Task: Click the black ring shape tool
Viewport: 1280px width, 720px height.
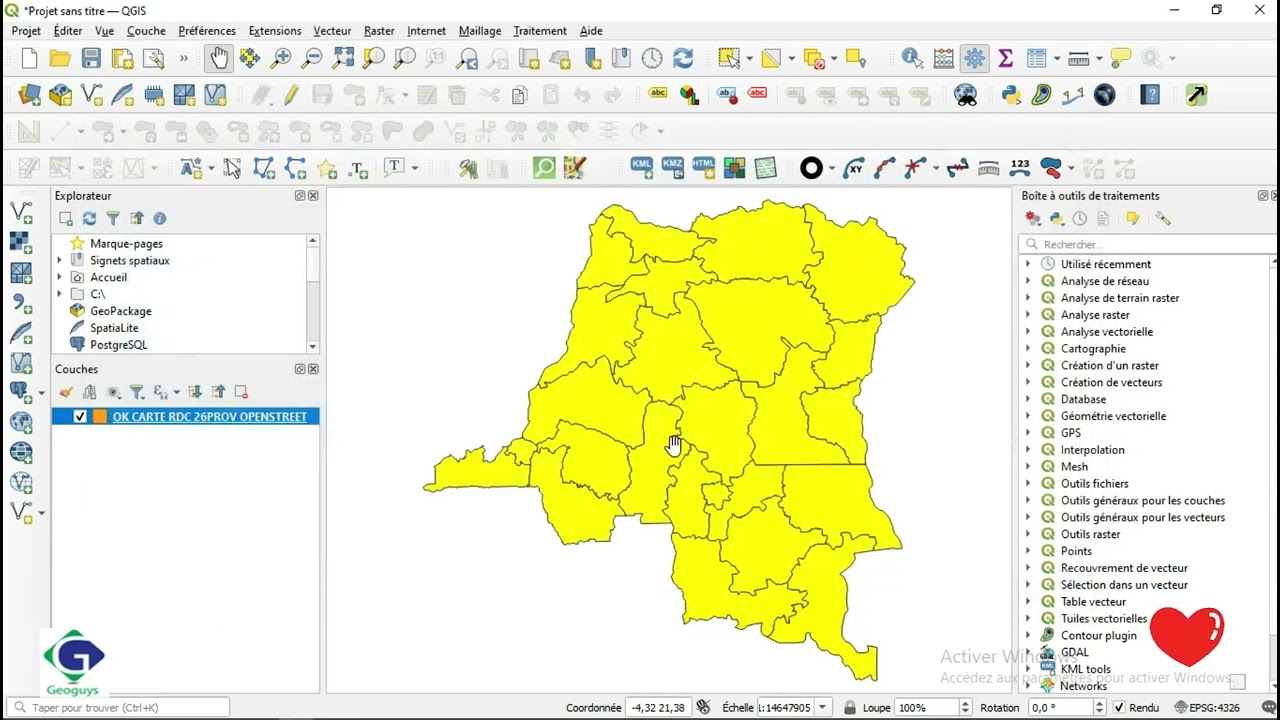Action: click(x=811, y=168)
